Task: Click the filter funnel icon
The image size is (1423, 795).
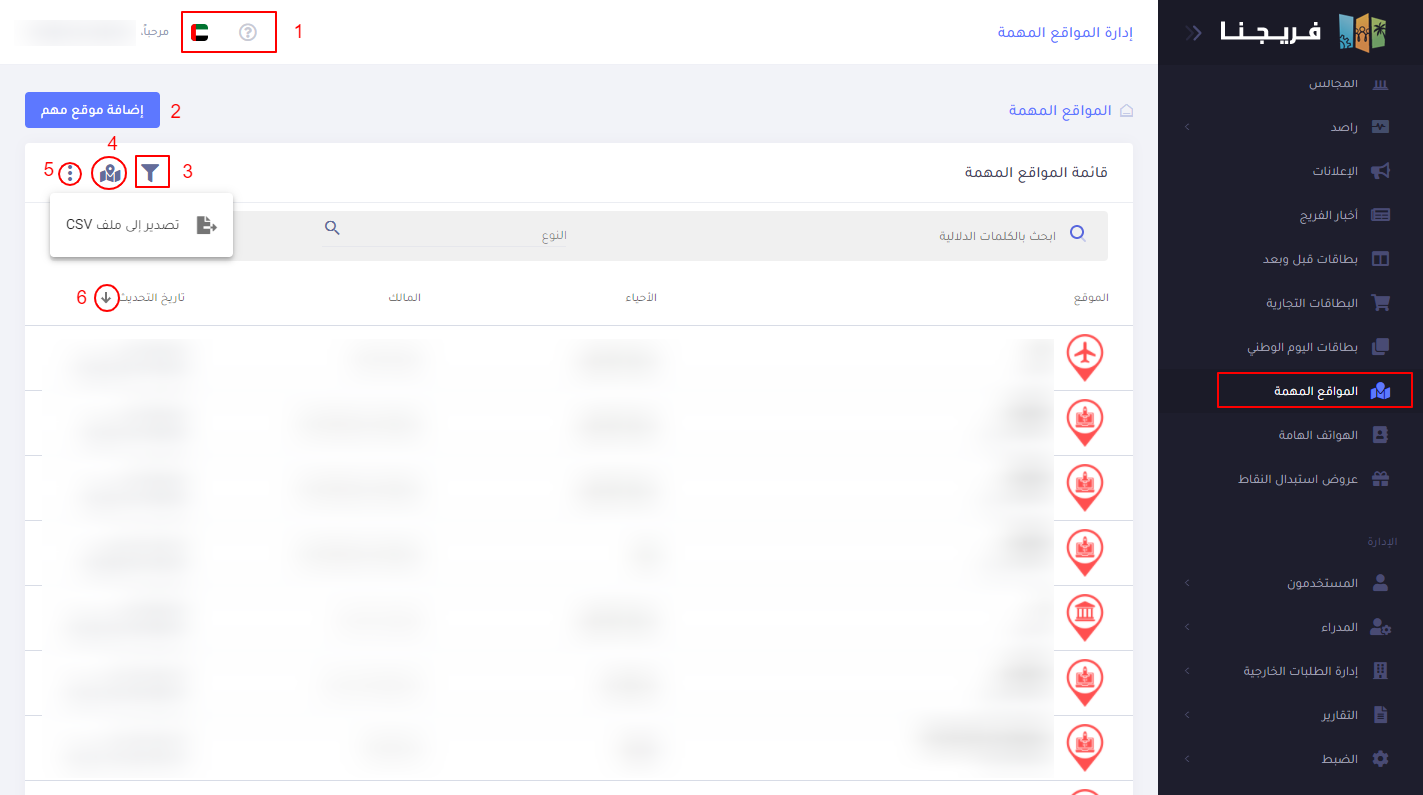Action: (151, 173)
